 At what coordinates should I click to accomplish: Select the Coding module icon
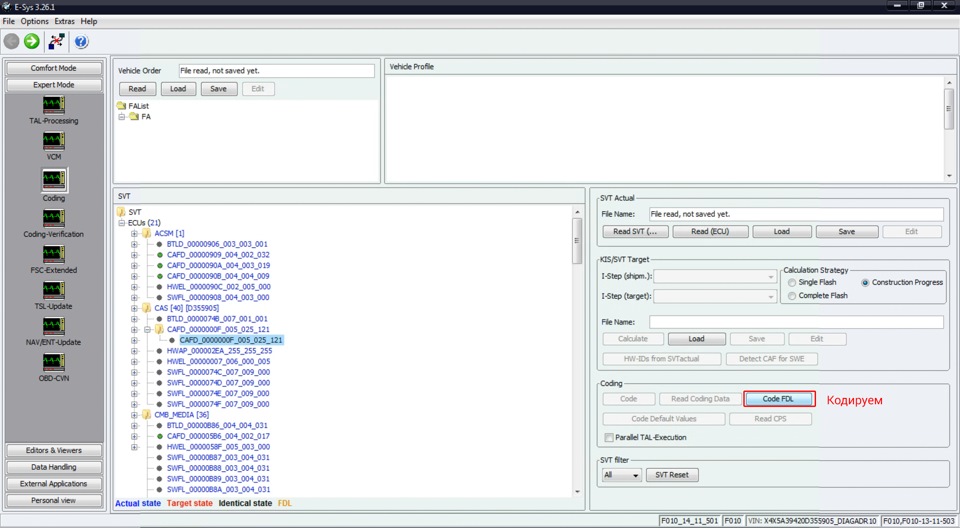click(54, 179)
